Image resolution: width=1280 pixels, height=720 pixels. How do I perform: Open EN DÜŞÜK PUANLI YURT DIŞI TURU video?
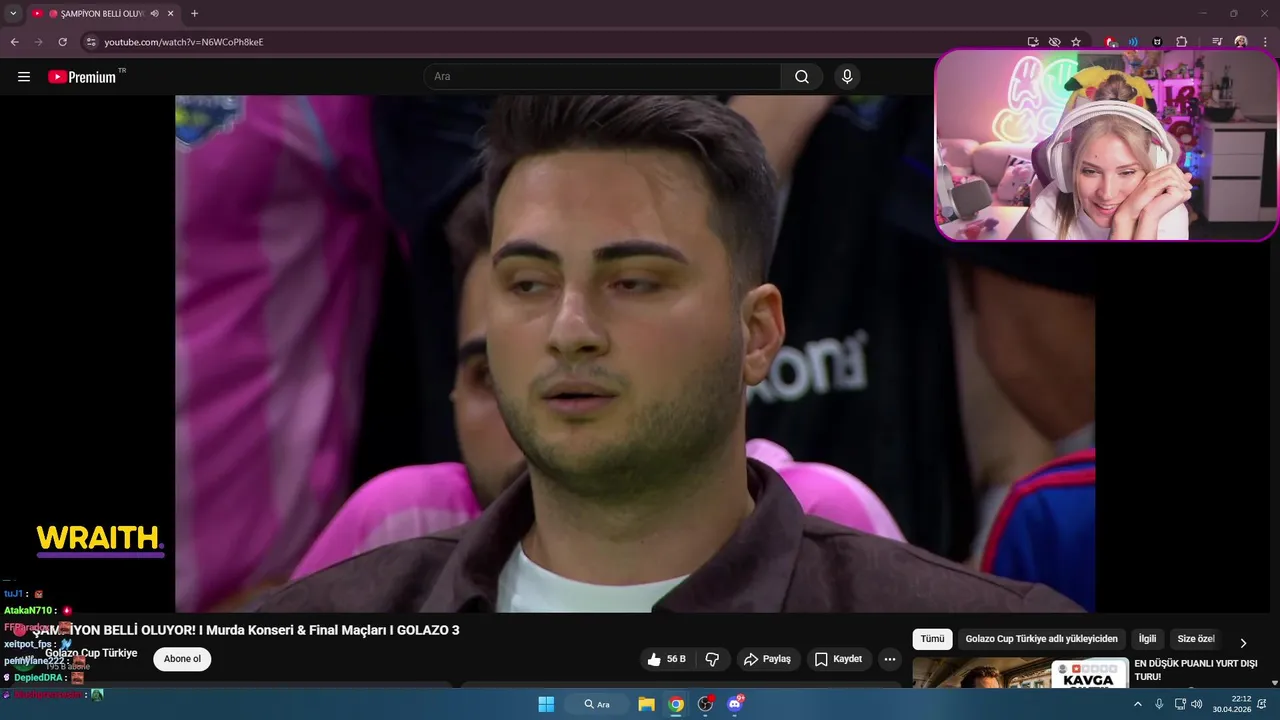(1195, 670)
